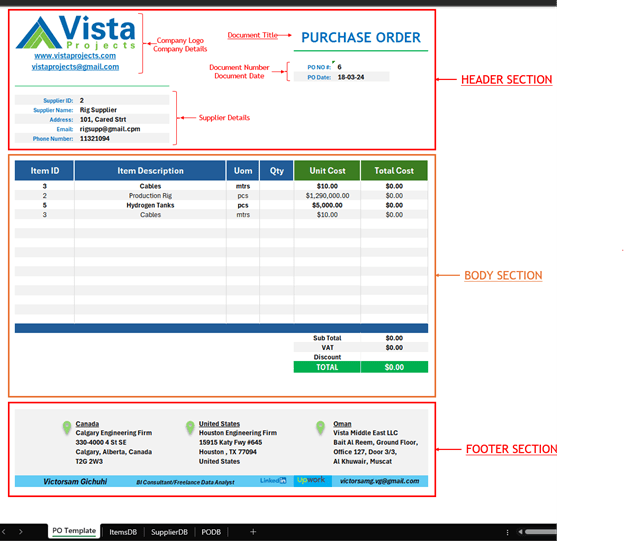Open the www.vistaprojects.com link
Image resolution: width=624 pixels, height=541 pixels.
click(x=75, y=56)
